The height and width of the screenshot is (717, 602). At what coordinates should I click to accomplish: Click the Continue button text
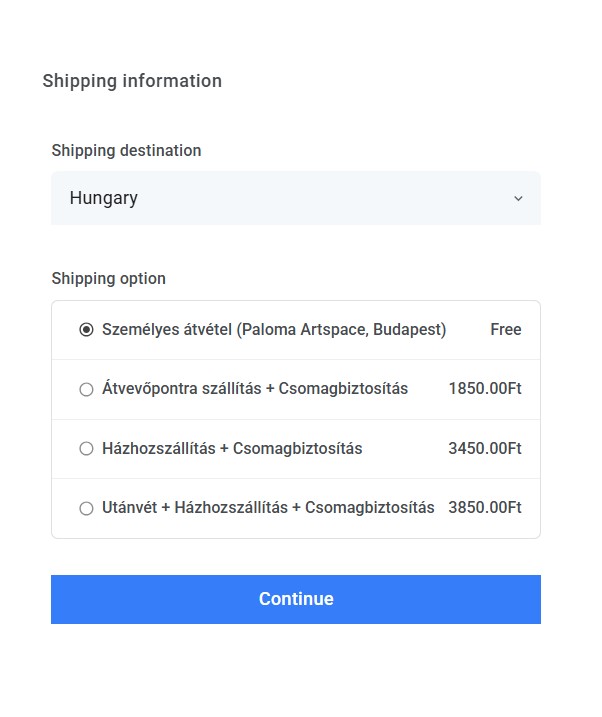point(296,599)
